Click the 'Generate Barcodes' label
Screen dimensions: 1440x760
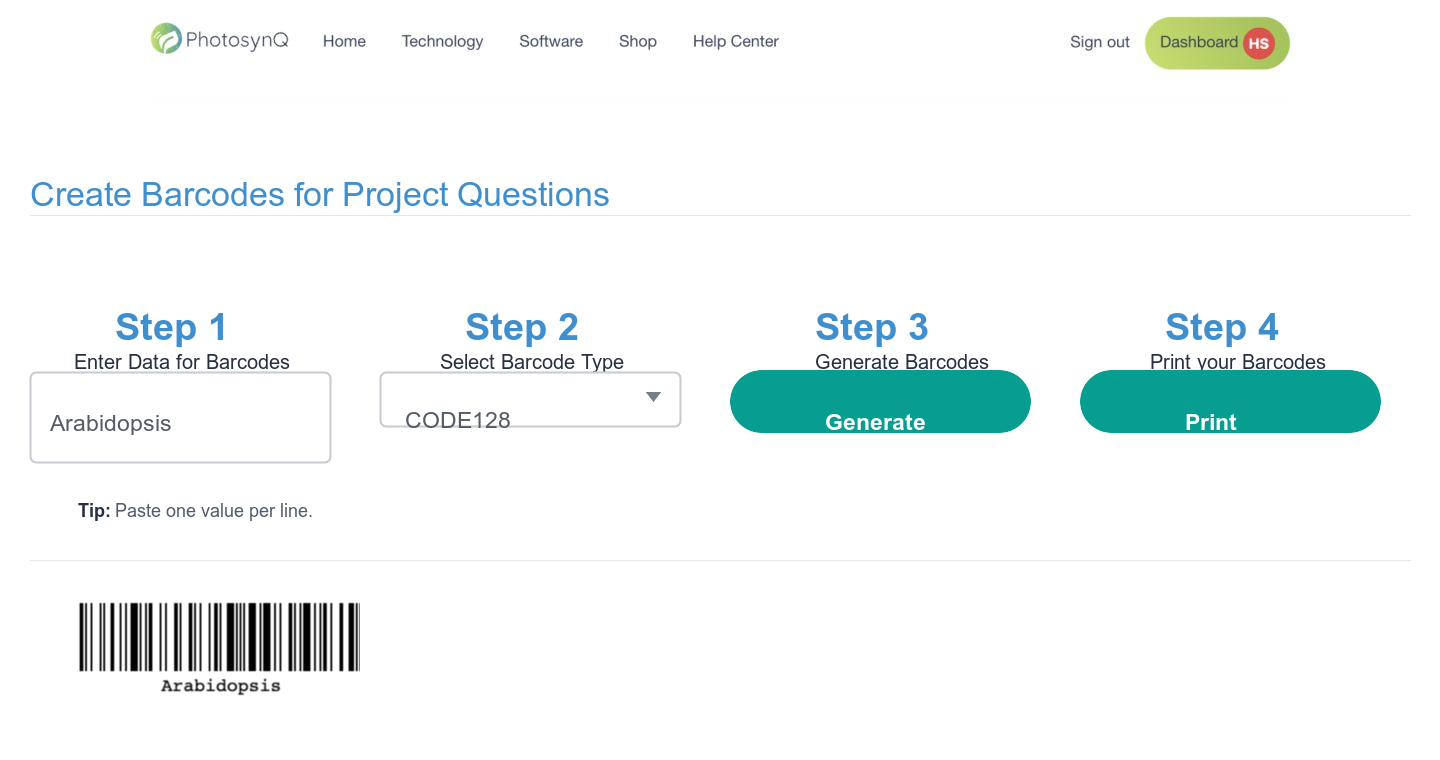tap(902, 362)
